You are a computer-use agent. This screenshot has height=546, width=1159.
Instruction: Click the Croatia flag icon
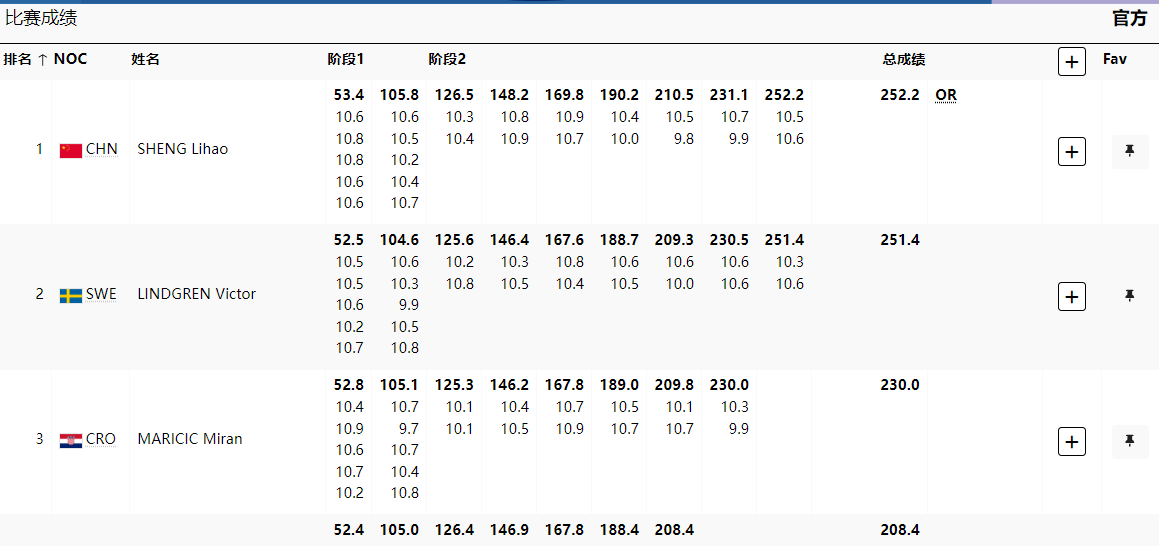tap(70, 440)
